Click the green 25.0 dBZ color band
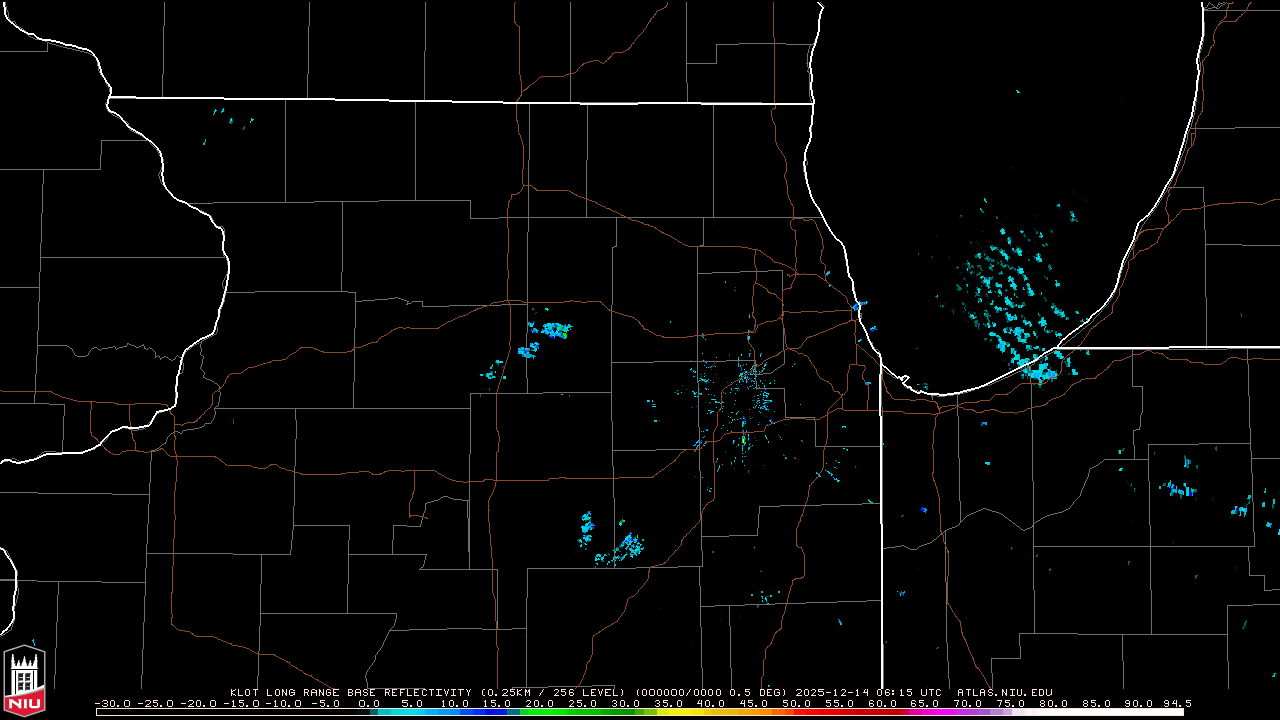Image resolution: width=1280 pixels, height=720 pixels. click(583, 712)
